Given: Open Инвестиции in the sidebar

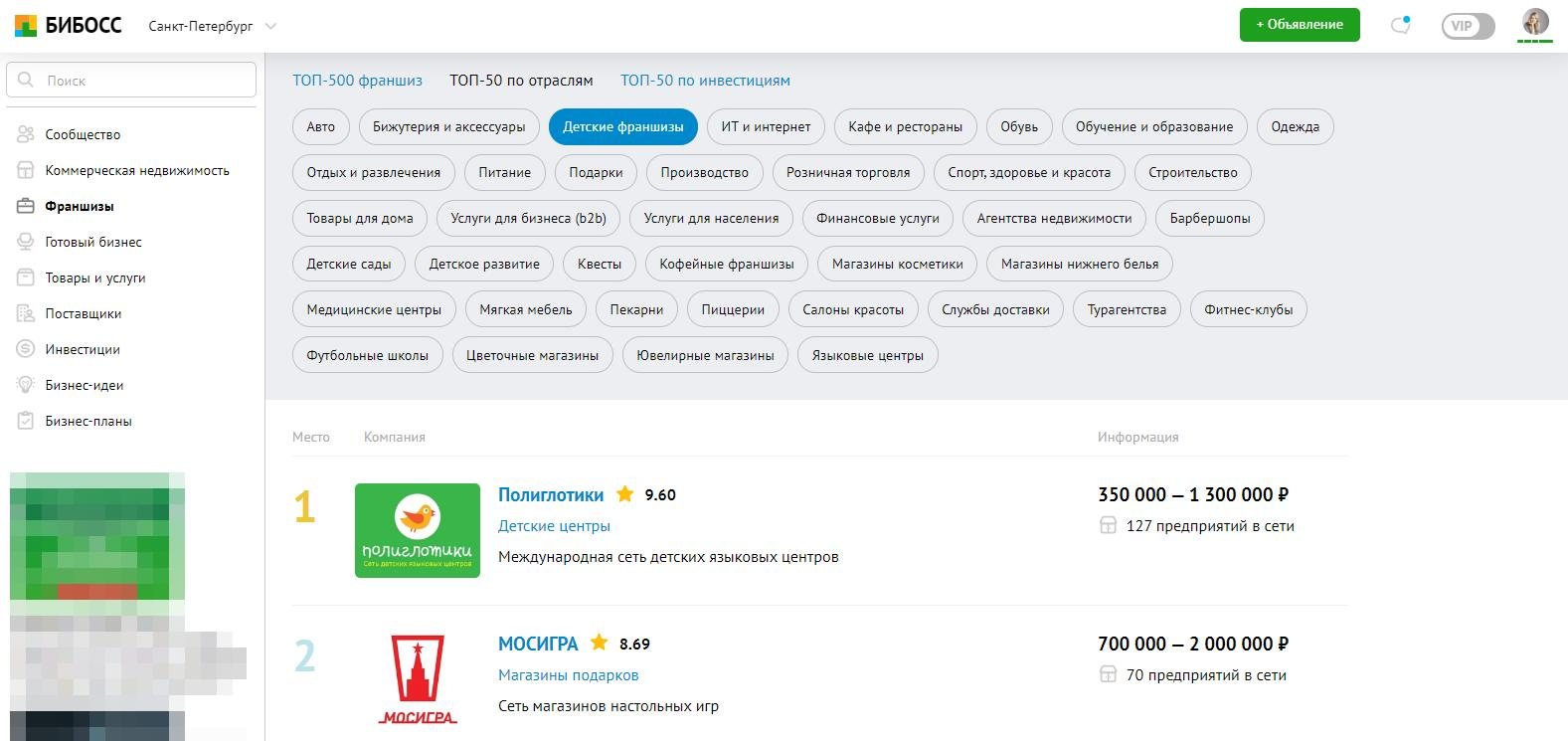Looking at the screenshot, I should point(83,349).
